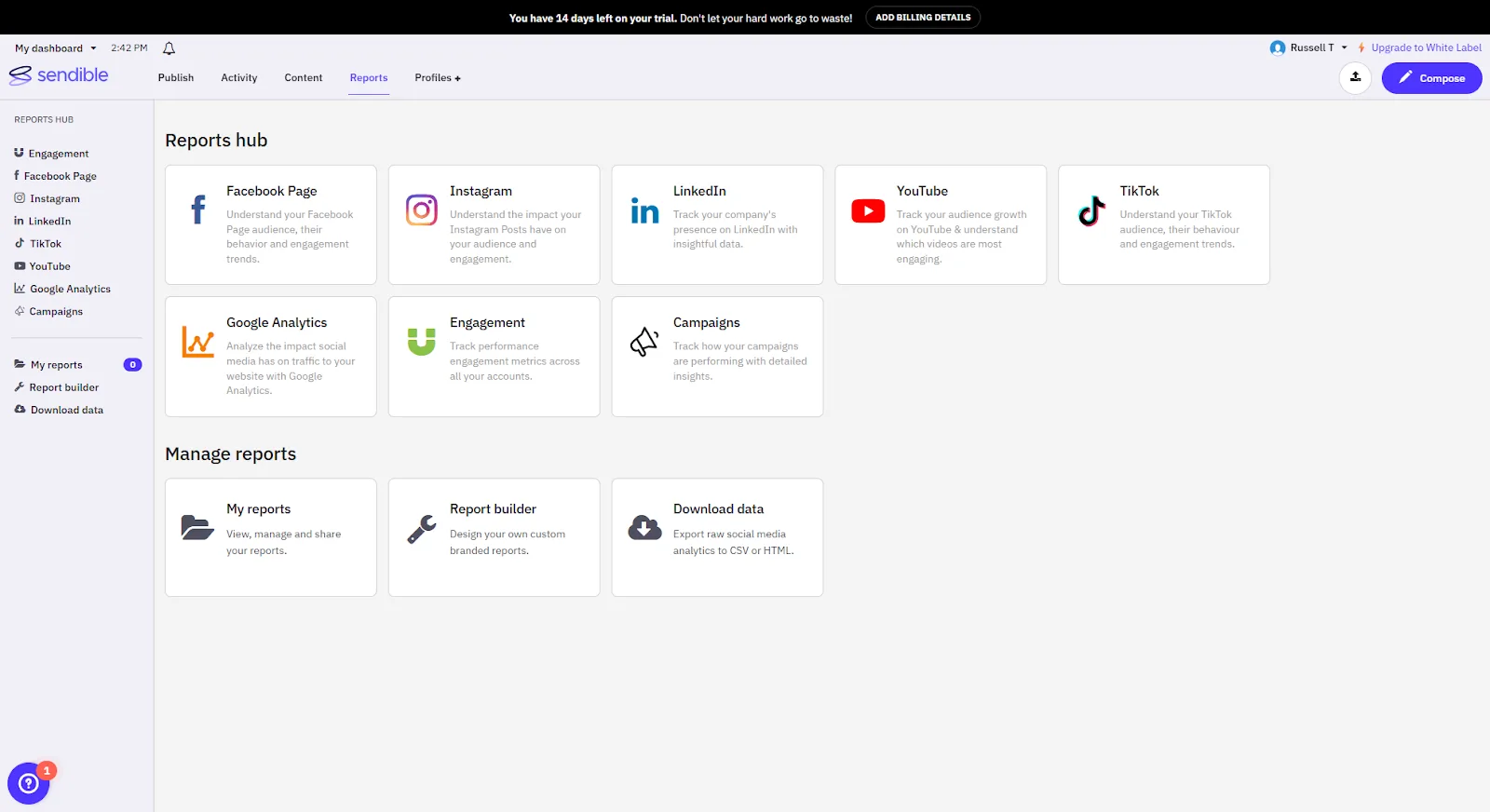
Task: Click Add Billing Details button
Action: point(923,18)
